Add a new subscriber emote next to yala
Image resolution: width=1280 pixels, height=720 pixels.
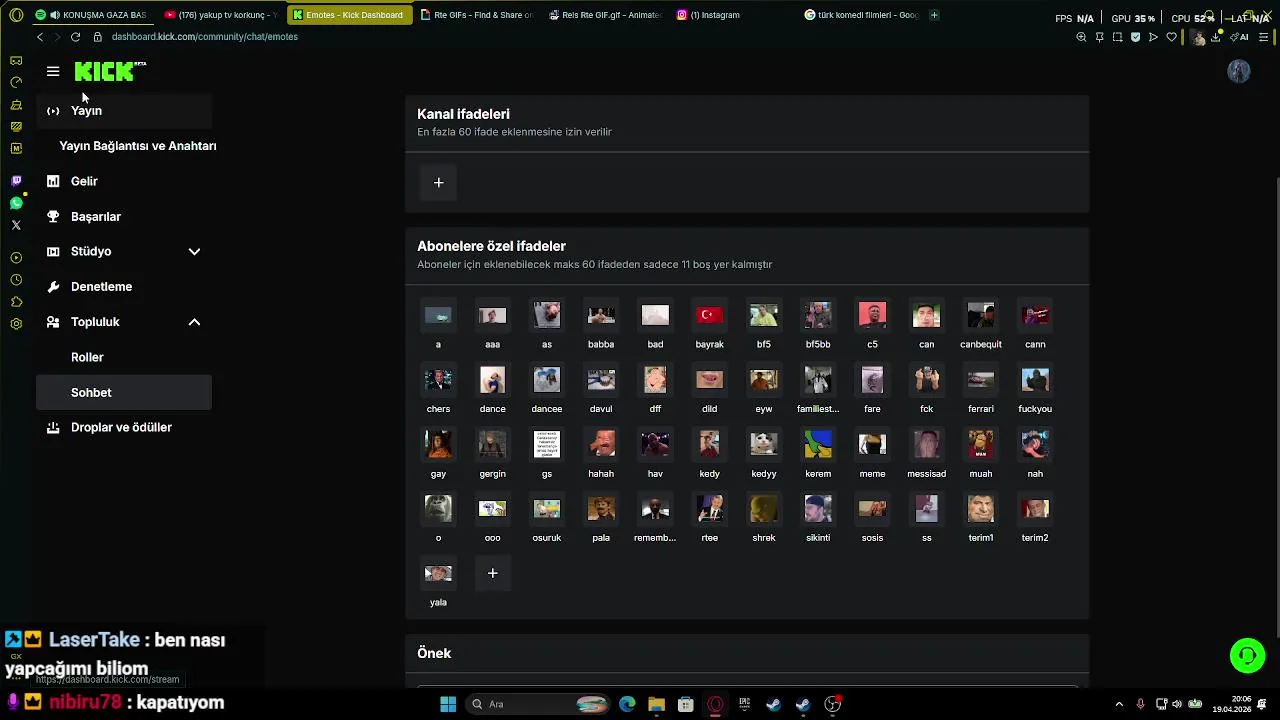(x=492, y=573)
